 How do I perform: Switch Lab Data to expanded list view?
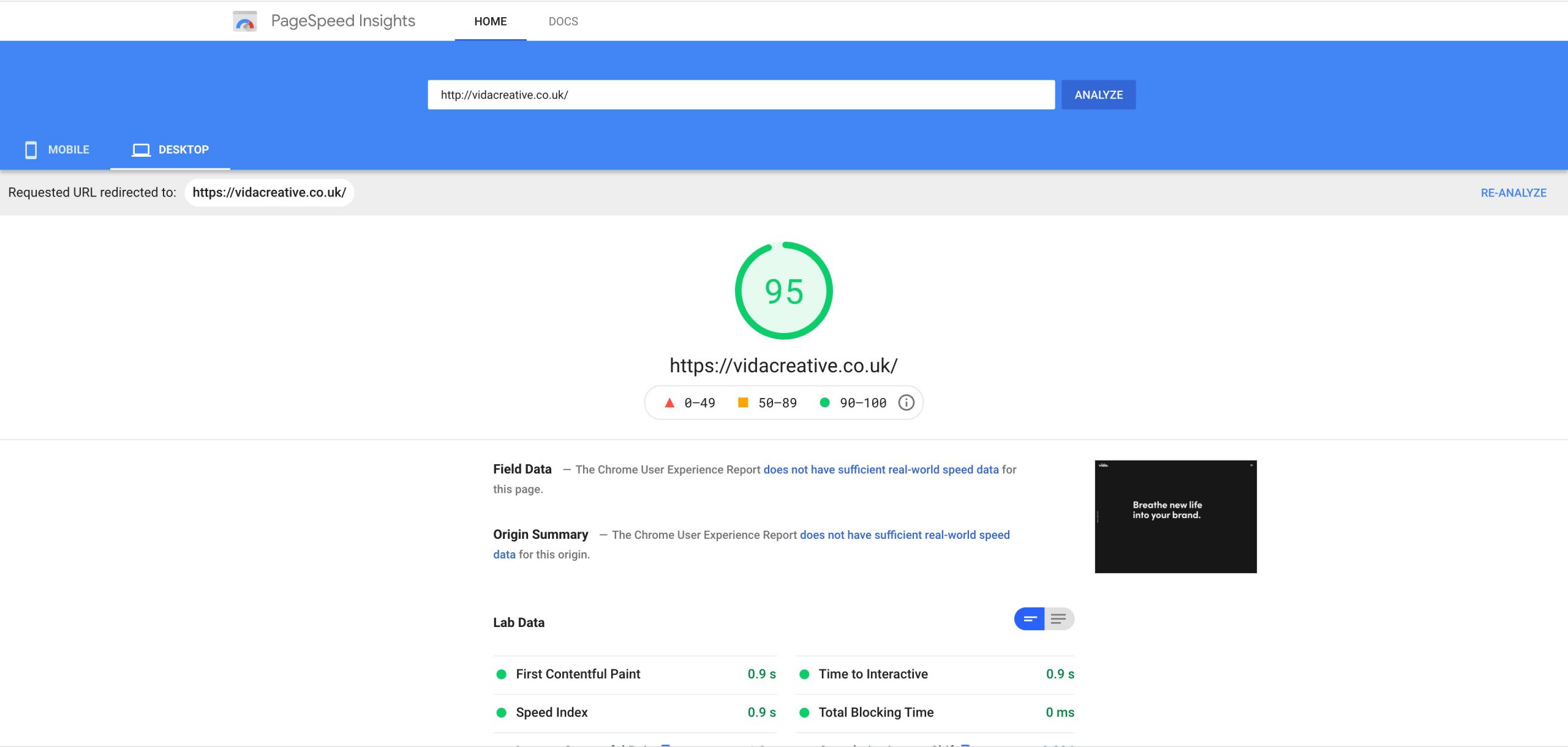(1058, 618)
